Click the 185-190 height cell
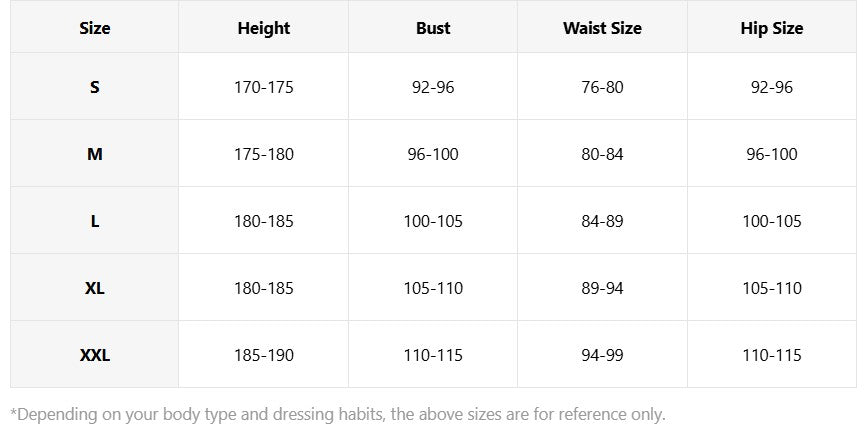 coord(264,355)
